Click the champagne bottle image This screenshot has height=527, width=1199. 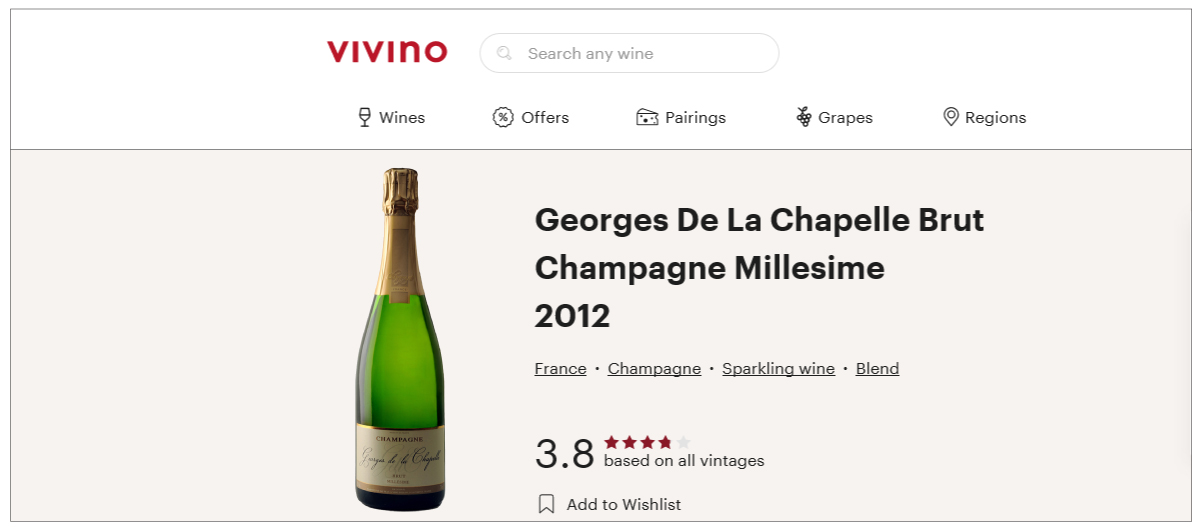point(400,340)
